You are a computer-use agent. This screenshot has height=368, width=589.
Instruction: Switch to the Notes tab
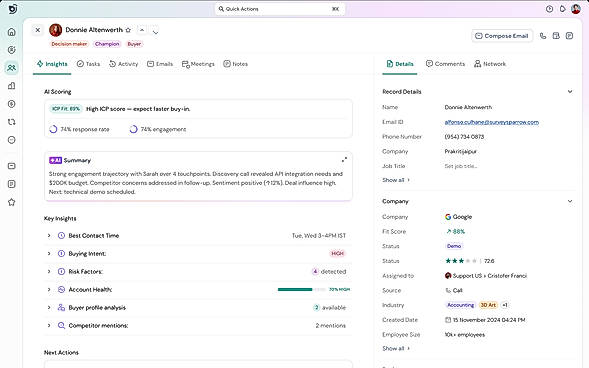coord(236,64)
